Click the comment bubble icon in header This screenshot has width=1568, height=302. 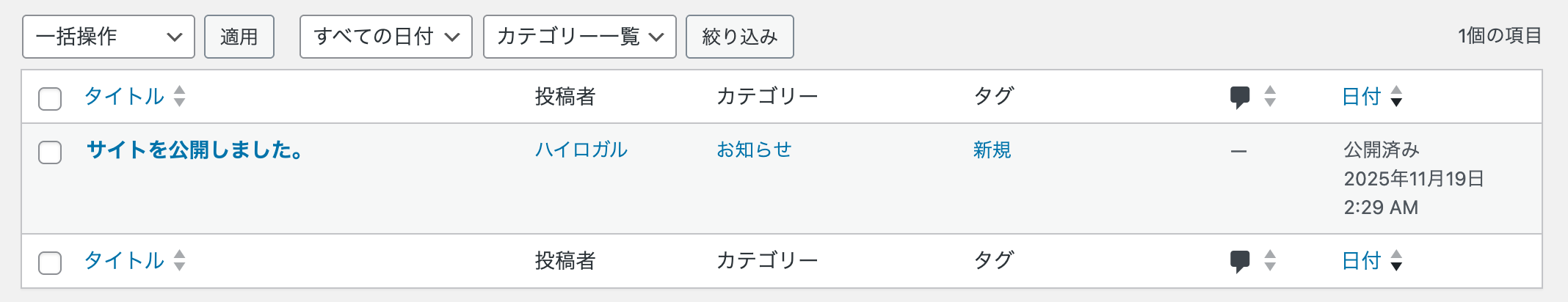coord(1239,97)
